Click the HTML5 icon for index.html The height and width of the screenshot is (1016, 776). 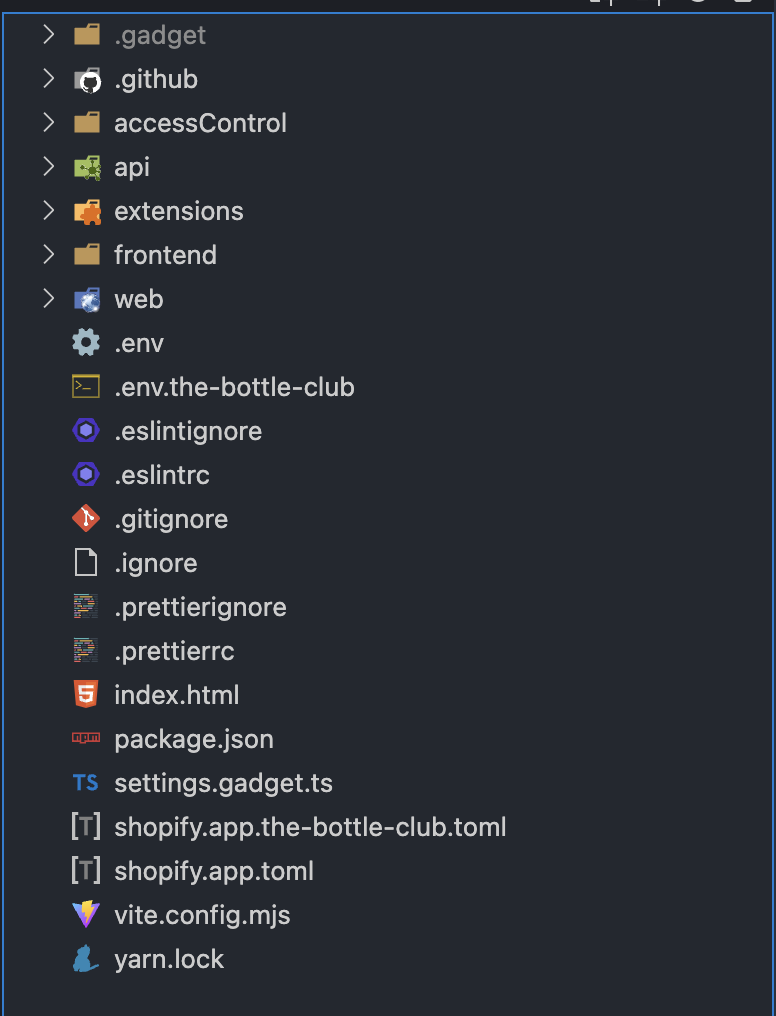click(x=87, y=695)
